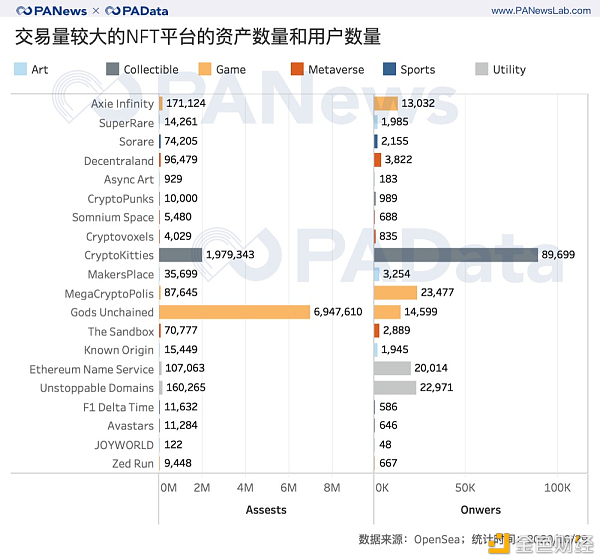Click the Sports legend color swatch
Screen dimensions: 600x560
389,69
